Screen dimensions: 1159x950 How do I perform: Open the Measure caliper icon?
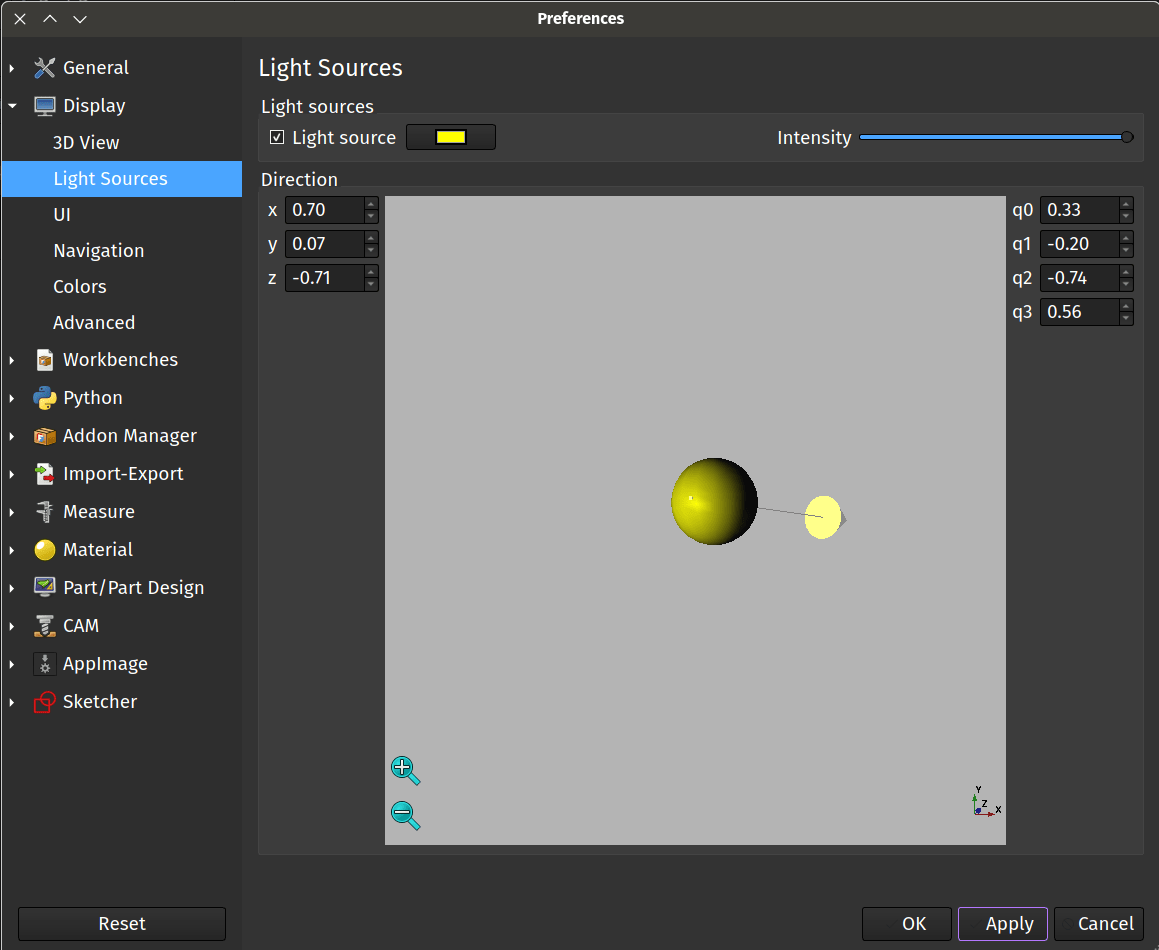[x=44, y=512]
